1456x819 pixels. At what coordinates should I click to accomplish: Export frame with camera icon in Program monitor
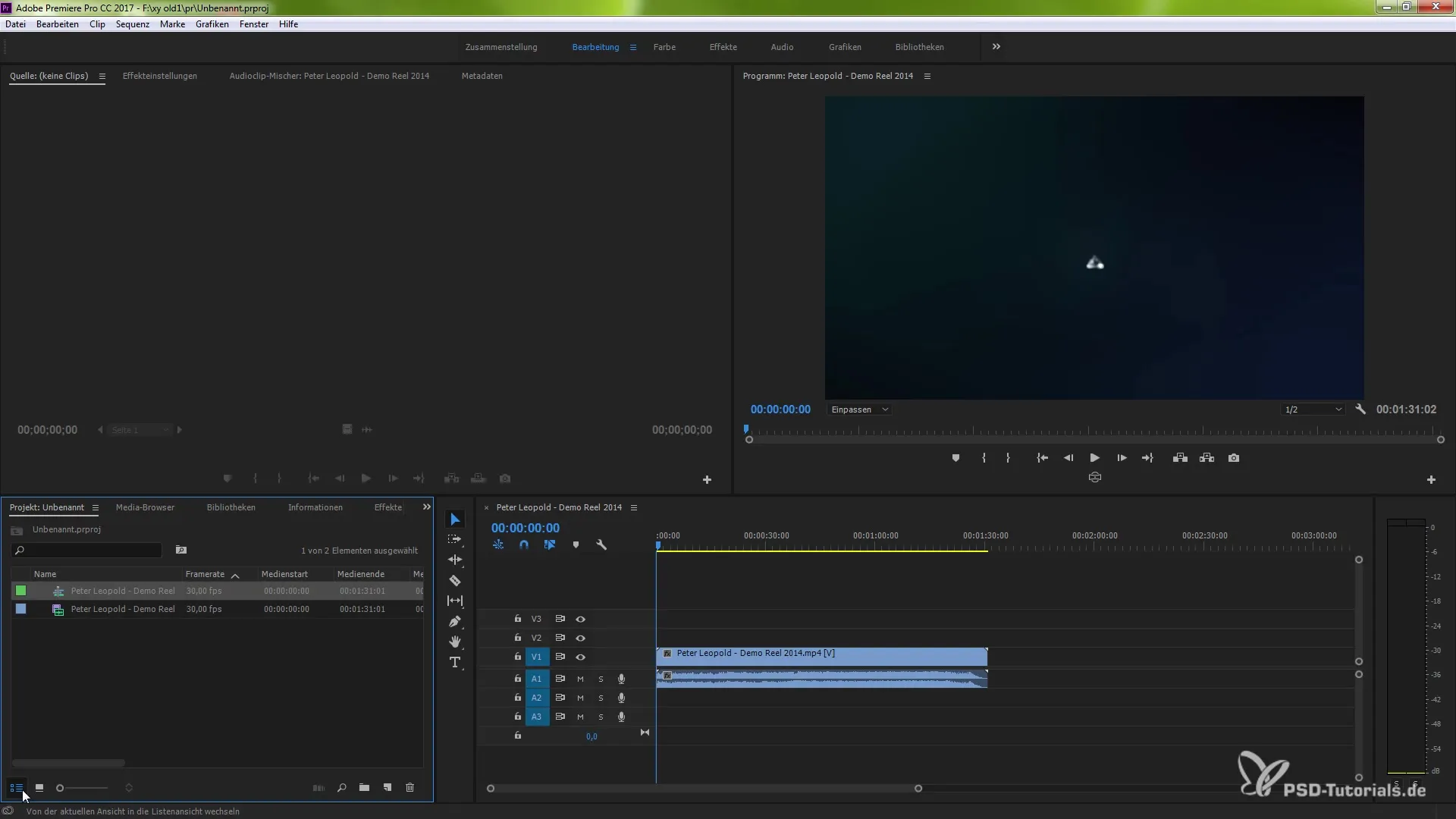pyautogui.click(x=1234, y=458)
